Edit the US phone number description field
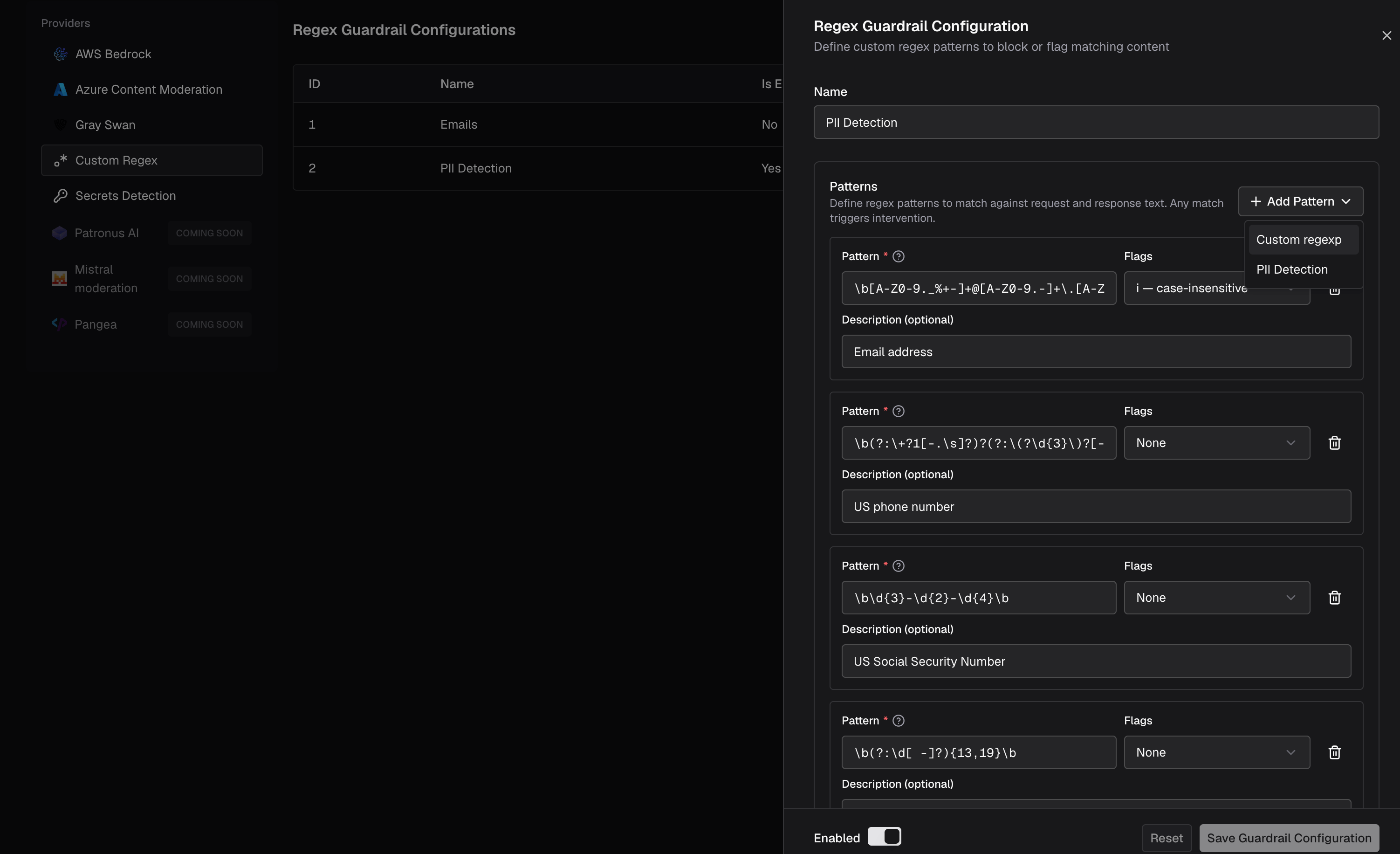 pos(1096,506)
